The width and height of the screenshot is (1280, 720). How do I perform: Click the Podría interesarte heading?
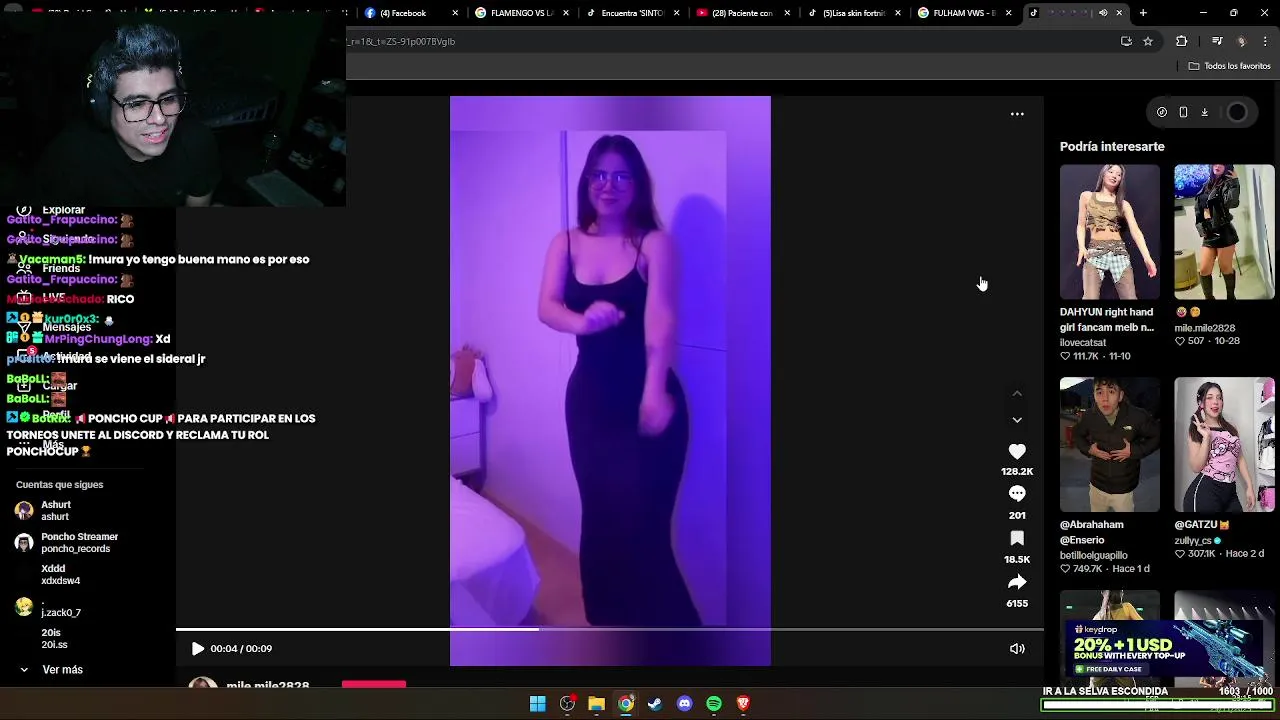[1112, 146]
